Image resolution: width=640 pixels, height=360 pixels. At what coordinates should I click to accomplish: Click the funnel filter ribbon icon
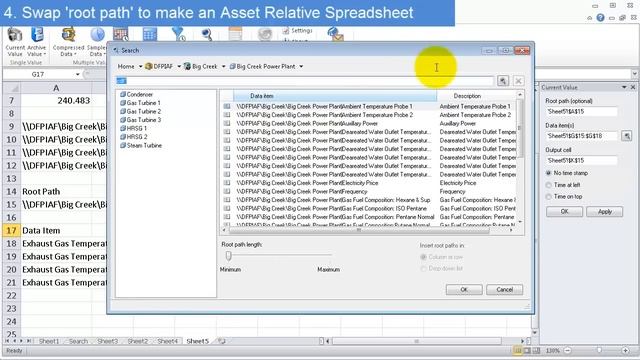(x=178, y=34)
